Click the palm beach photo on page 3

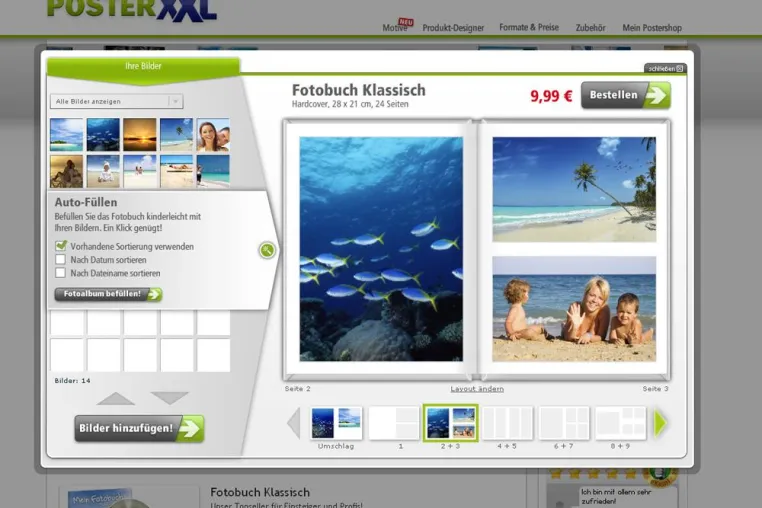[574, 189]
